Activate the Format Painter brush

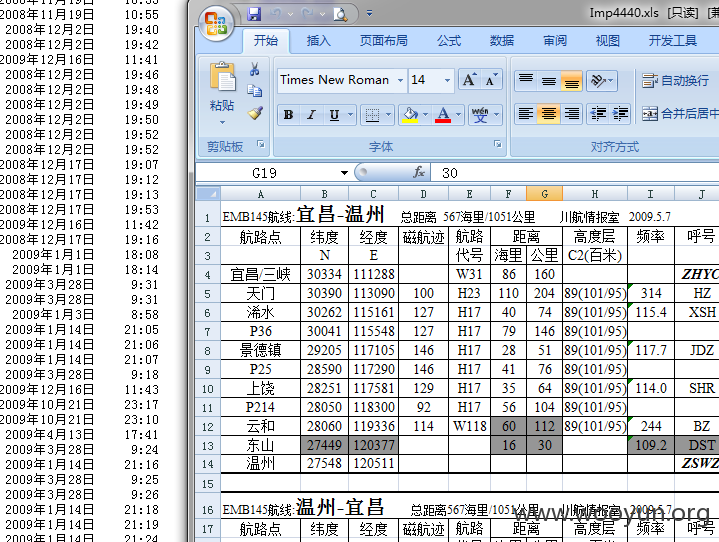point(255,113)
